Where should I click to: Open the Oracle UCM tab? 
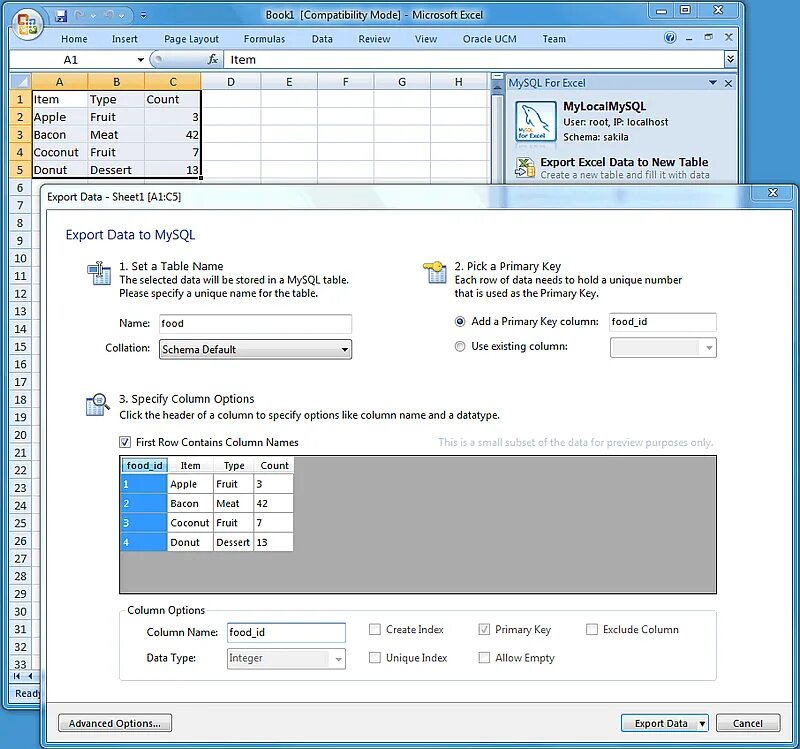(489, 39)
